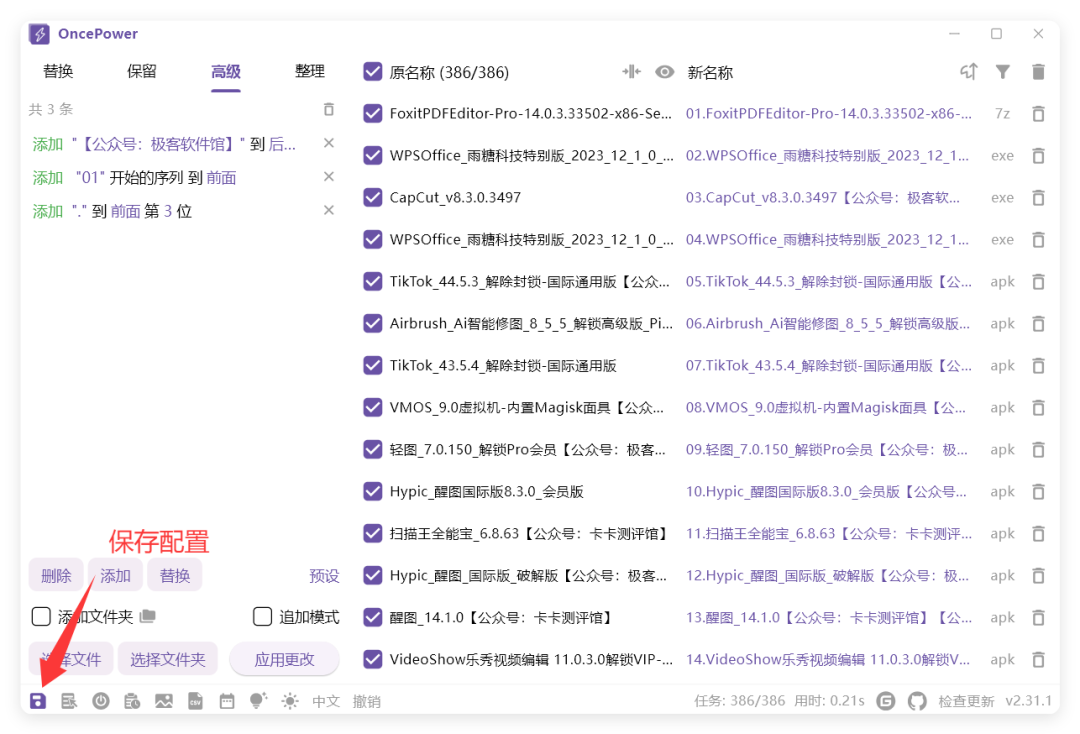This screenshot has width=1080, height=734.
Task: Click 检查更新 in status bar
Action: [966, 701]
